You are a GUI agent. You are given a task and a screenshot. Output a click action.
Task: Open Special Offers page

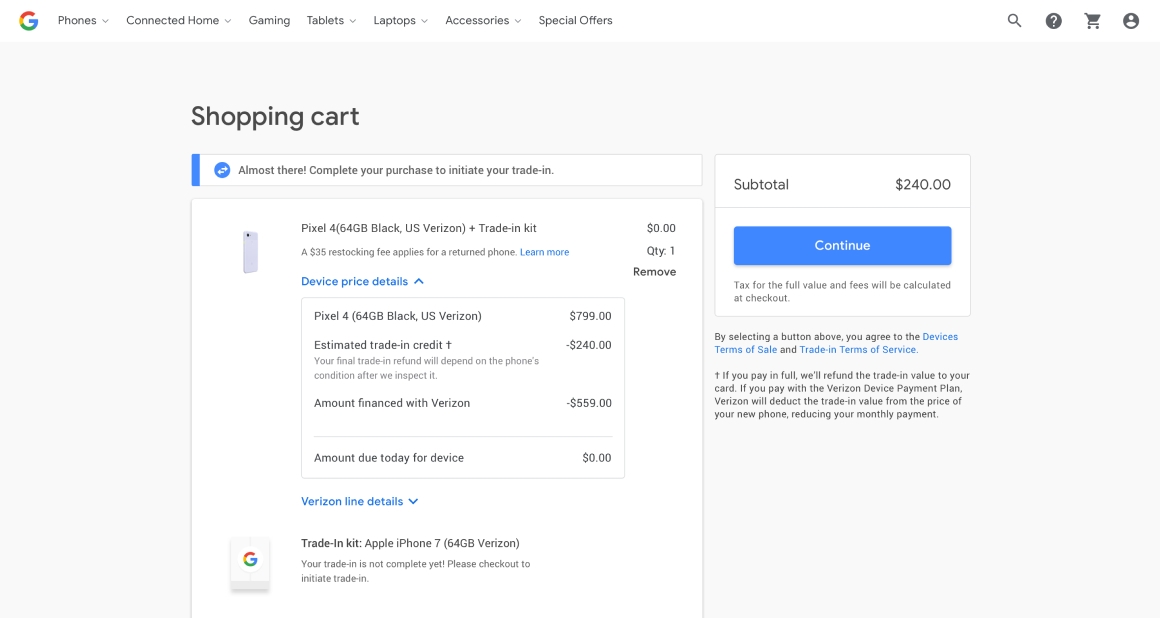tap(576, 21)
